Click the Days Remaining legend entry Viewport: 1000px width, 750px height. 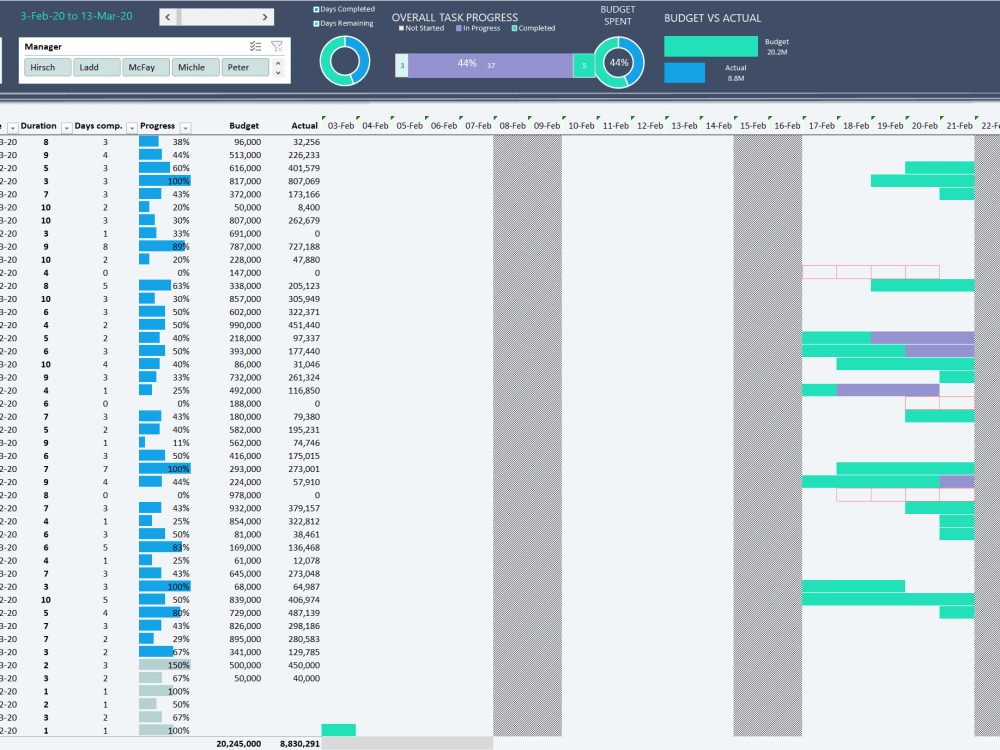click(x=343, y=24)
